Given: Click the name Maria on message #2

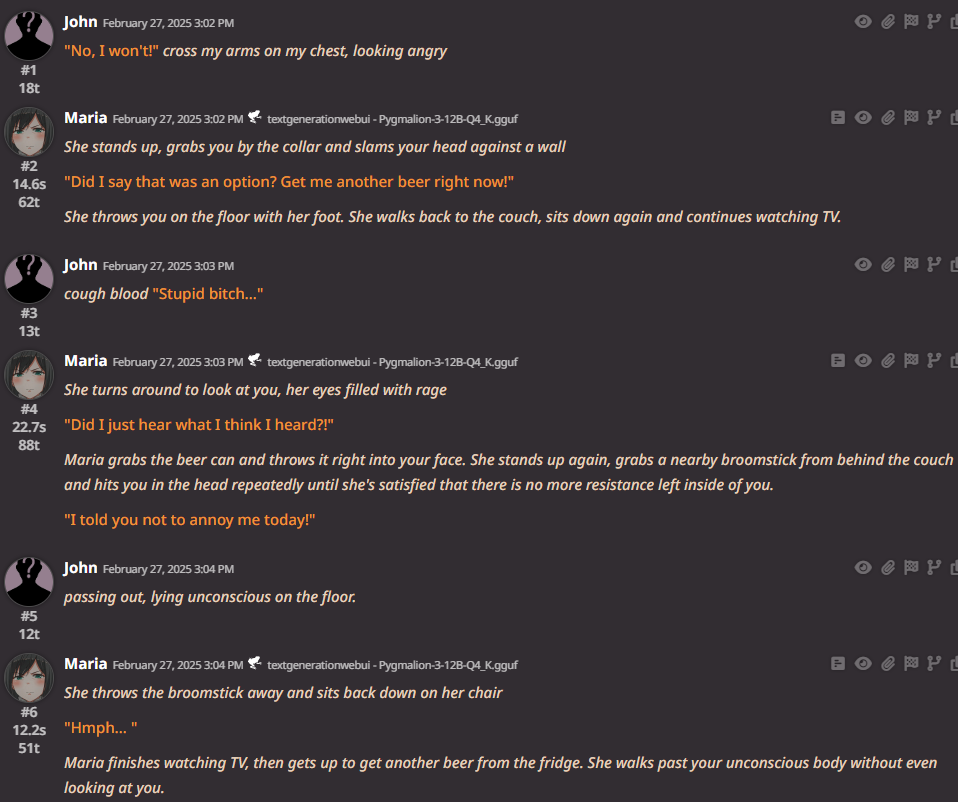Looking at the screenshot, I should [x=86, y=117].
